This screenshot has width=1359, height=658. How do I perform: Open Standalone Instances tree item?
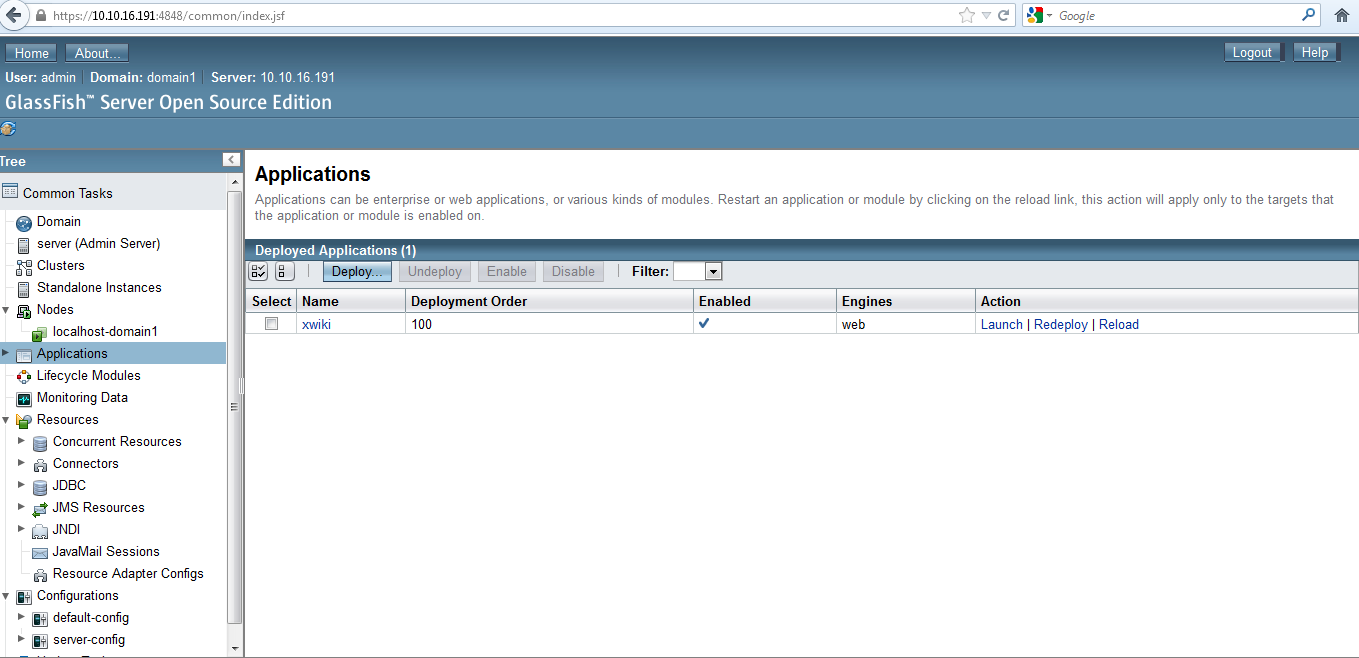(99, 288)
